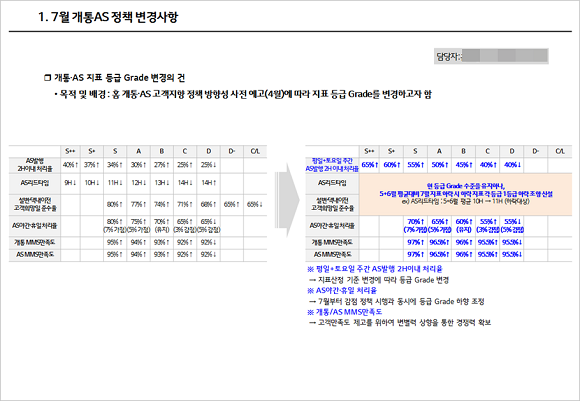
Task: Click the 9H↓ lead time cell
Action: (x=70, y=183)
